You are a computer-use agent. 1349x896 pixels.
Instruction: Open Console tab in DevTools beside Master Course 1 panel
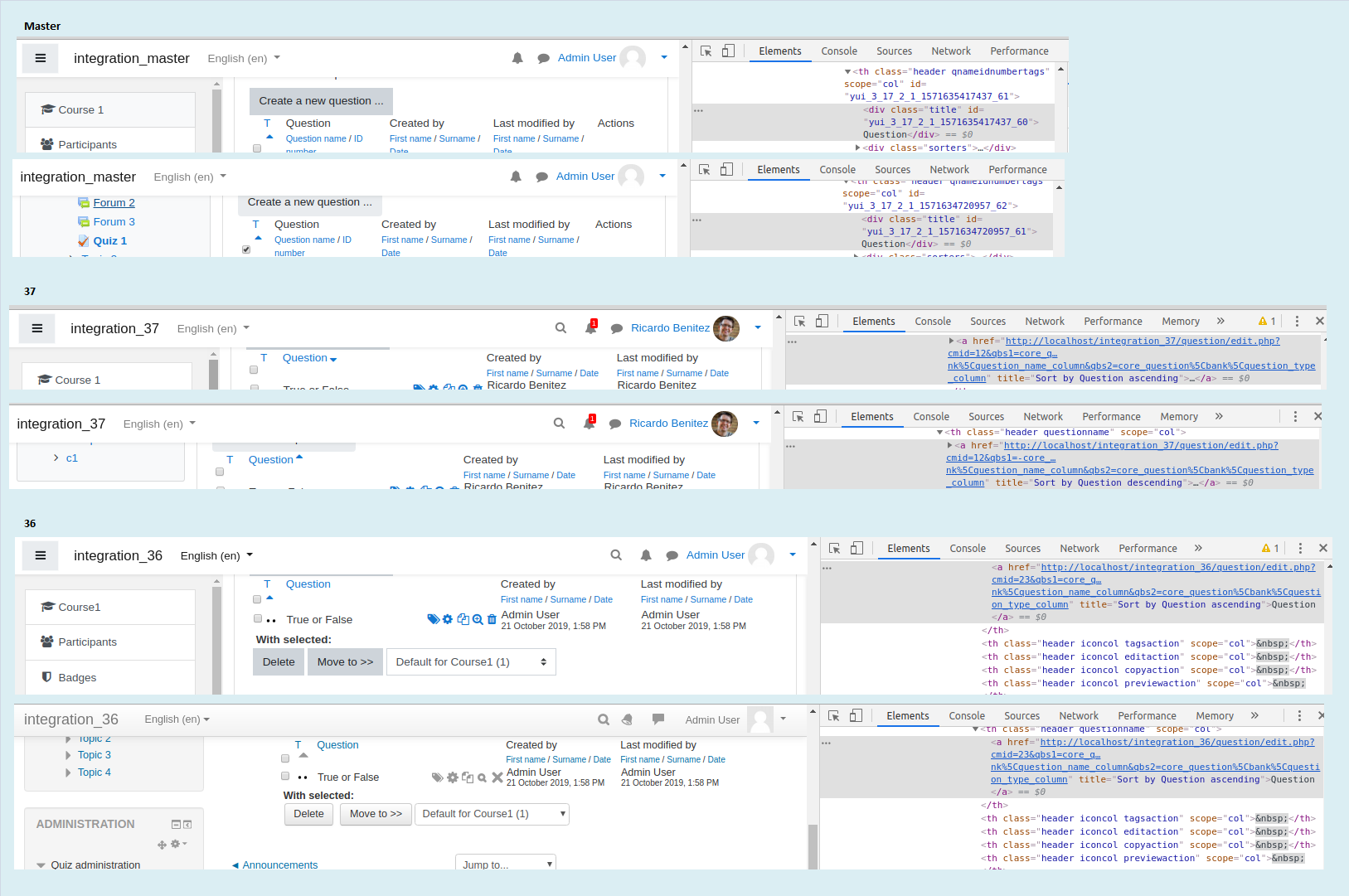[839, 51]
